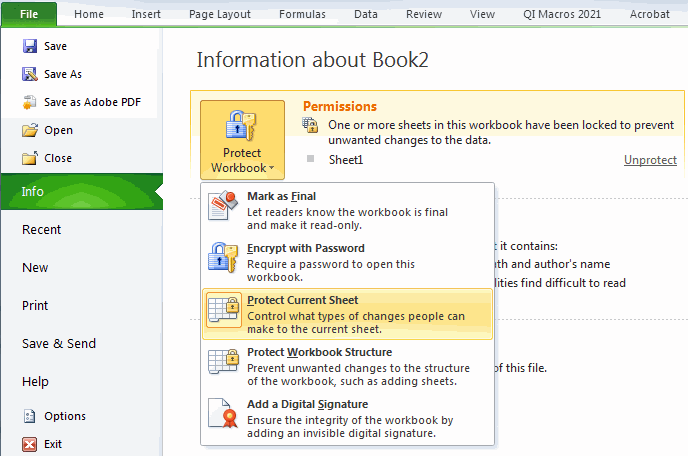688x456 pixels.
Task: Click the Close folder icon
Action: pyautogui.click(x=29, y=158)
